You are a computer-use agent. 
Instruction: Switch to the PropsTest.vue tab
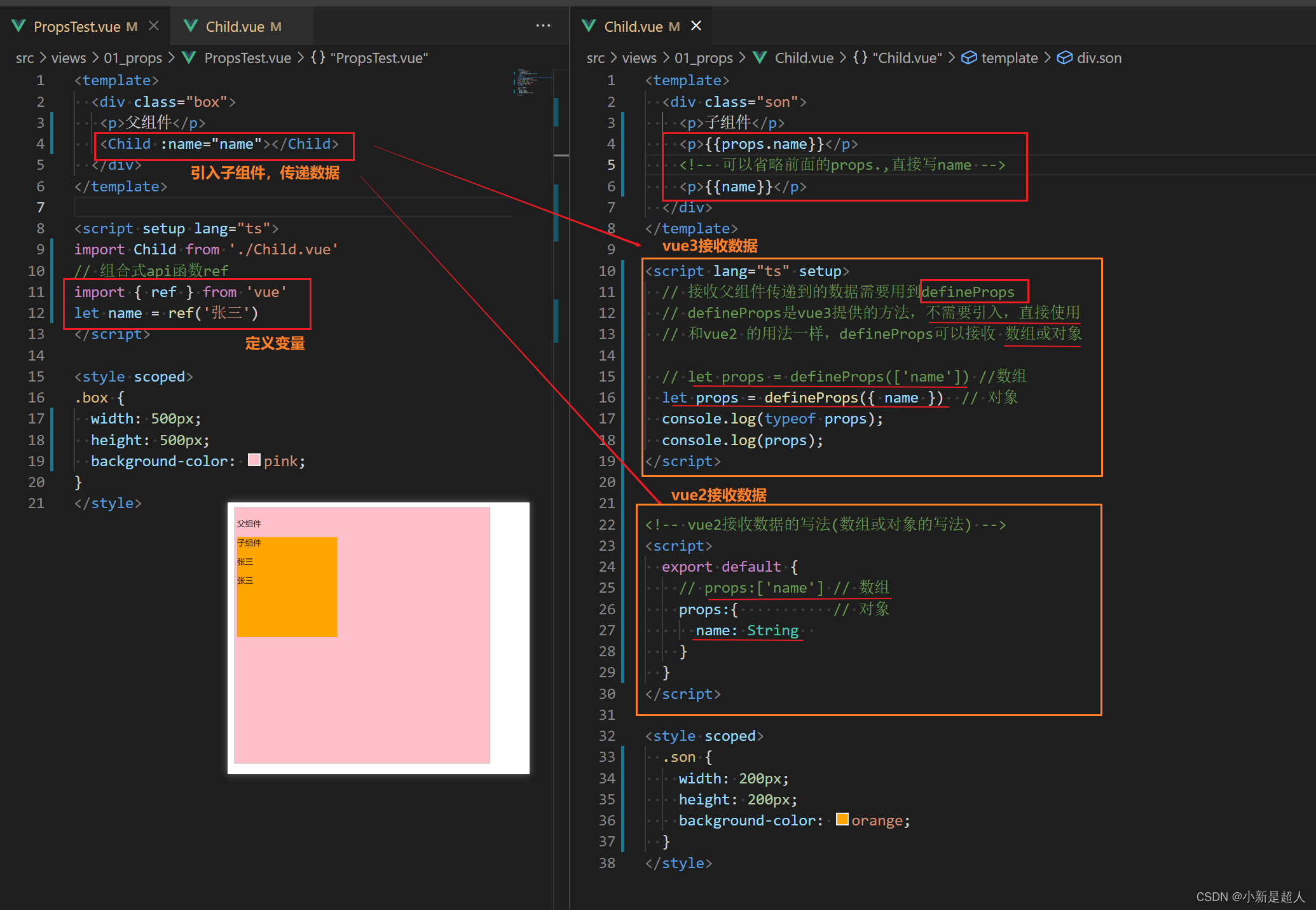[x=85, y=26]
